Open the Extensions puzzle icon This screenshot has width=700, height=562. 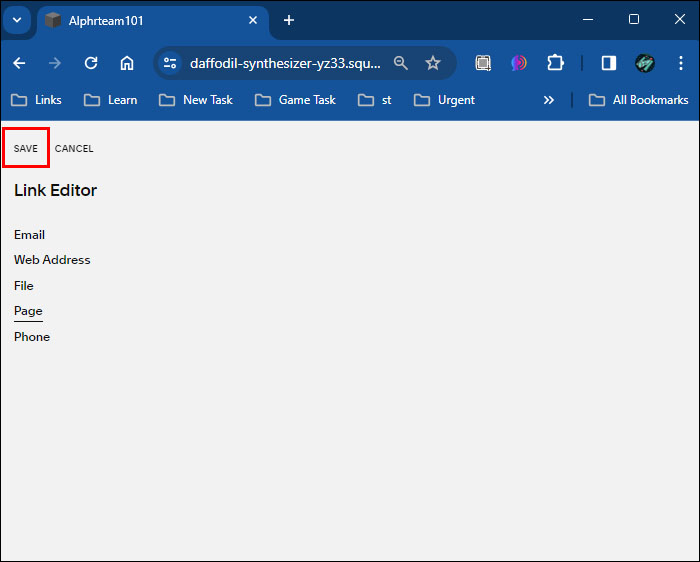point(555,63)
